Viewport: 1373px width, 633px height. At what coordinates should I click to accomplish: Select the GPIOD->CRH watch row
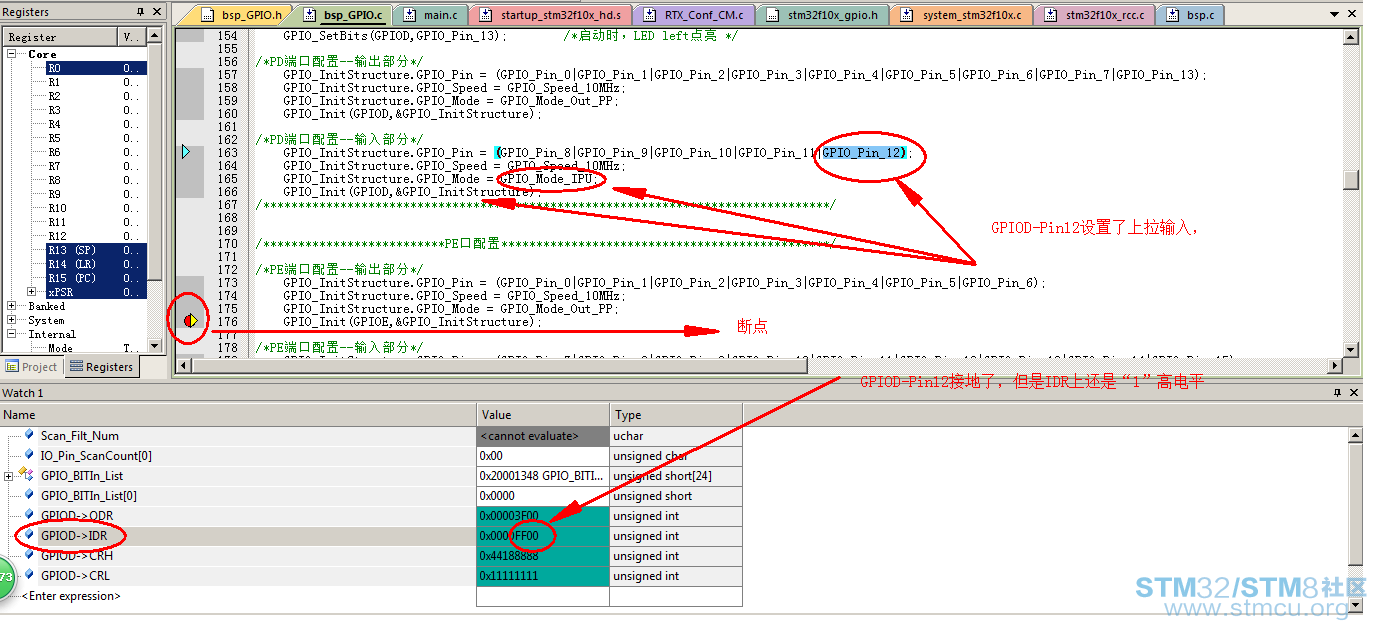point(372,556)
